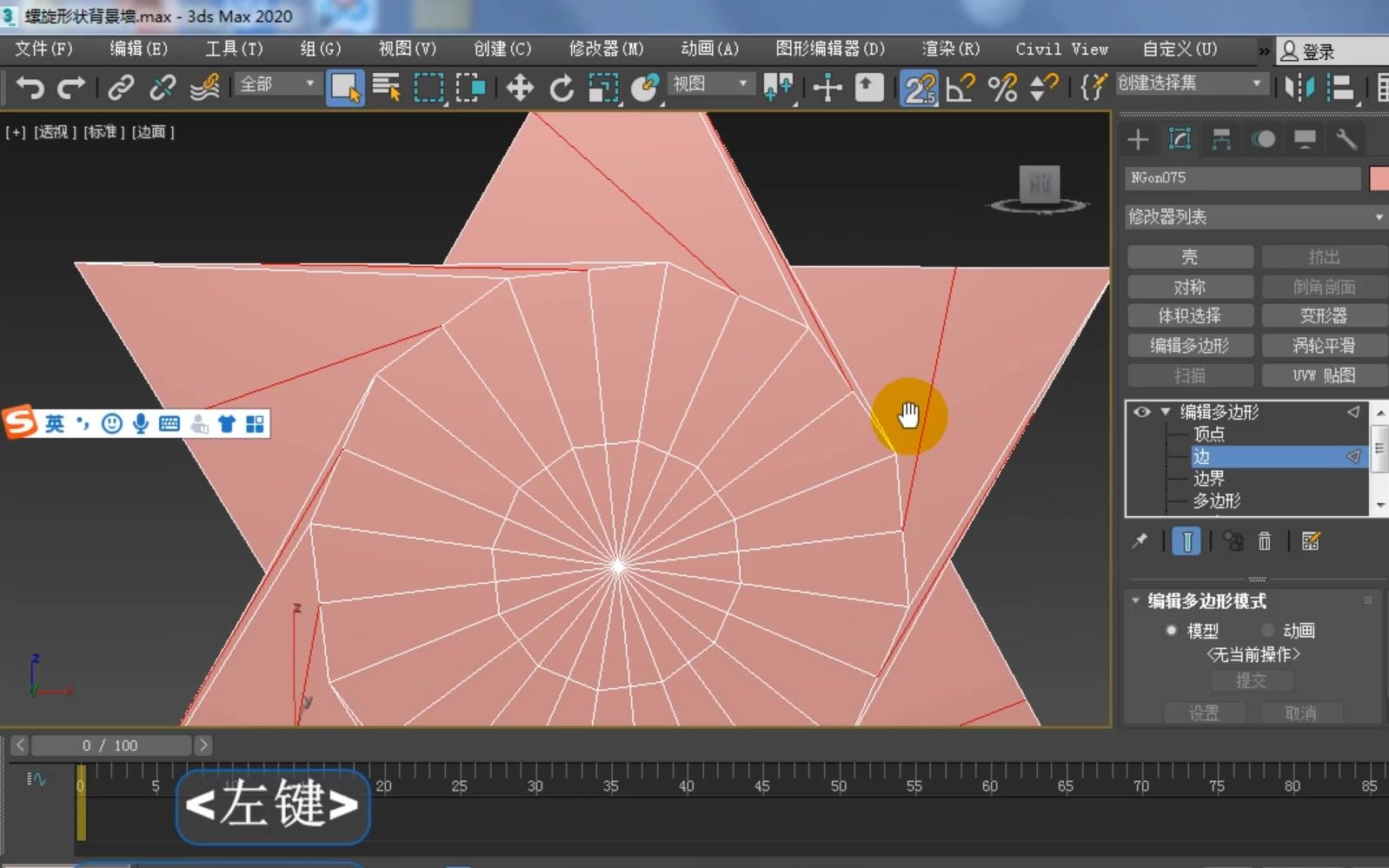This screenshot has height=868, width=1389.
Task: Activate the Select Object tool
Action: [345, 88]
